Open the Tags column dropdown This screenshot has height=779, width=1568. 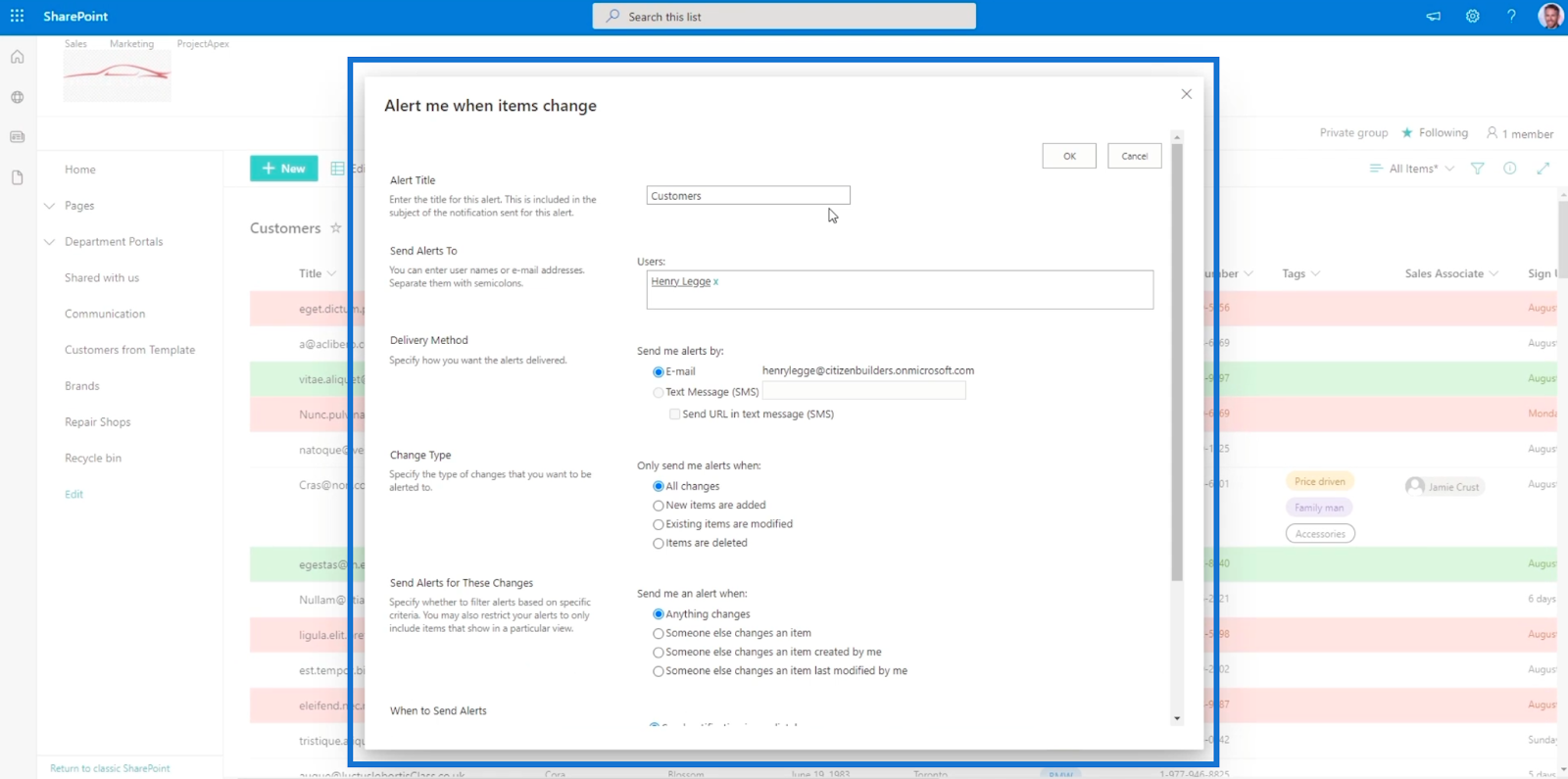coord(1315,273)
